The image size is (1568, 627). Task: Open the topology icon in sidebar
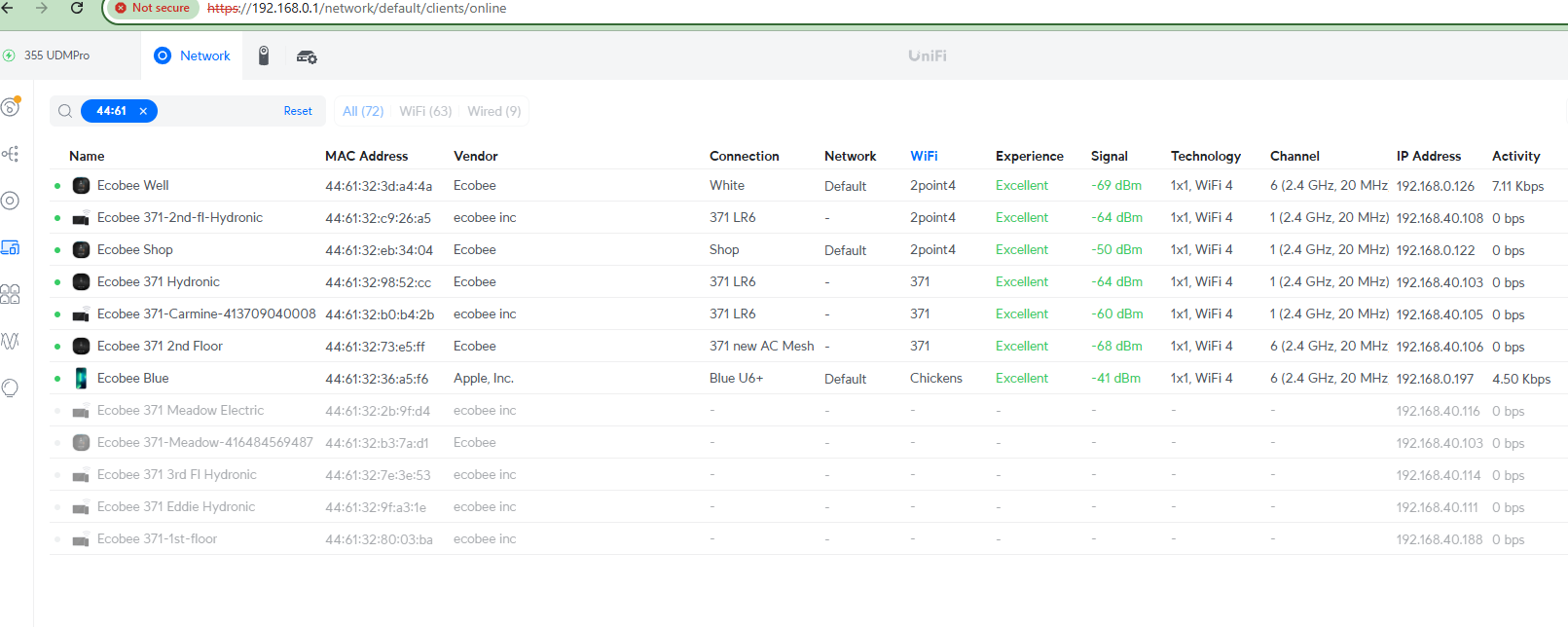(10, 154)
